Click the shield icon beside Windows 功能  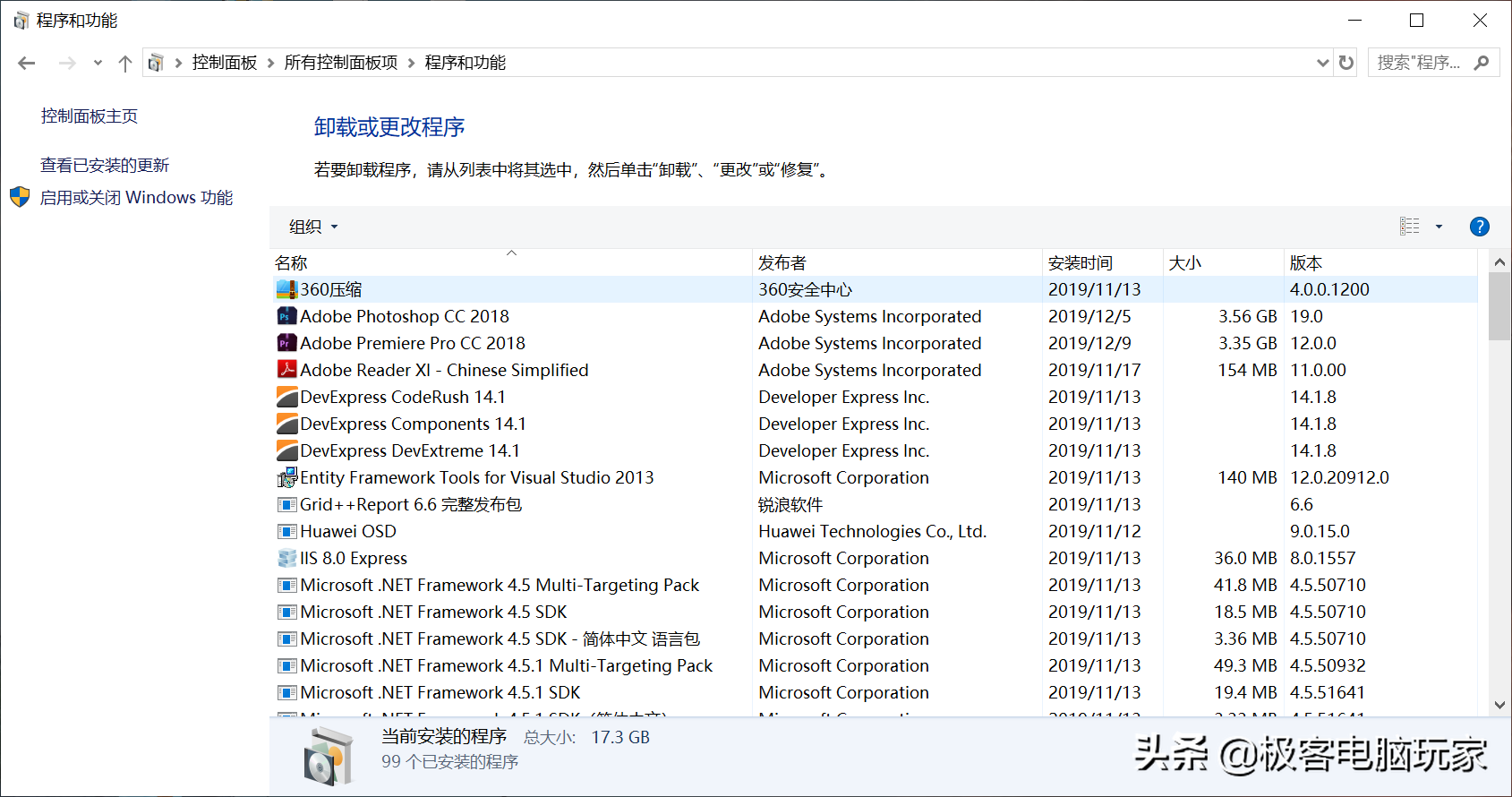(20, 197)
